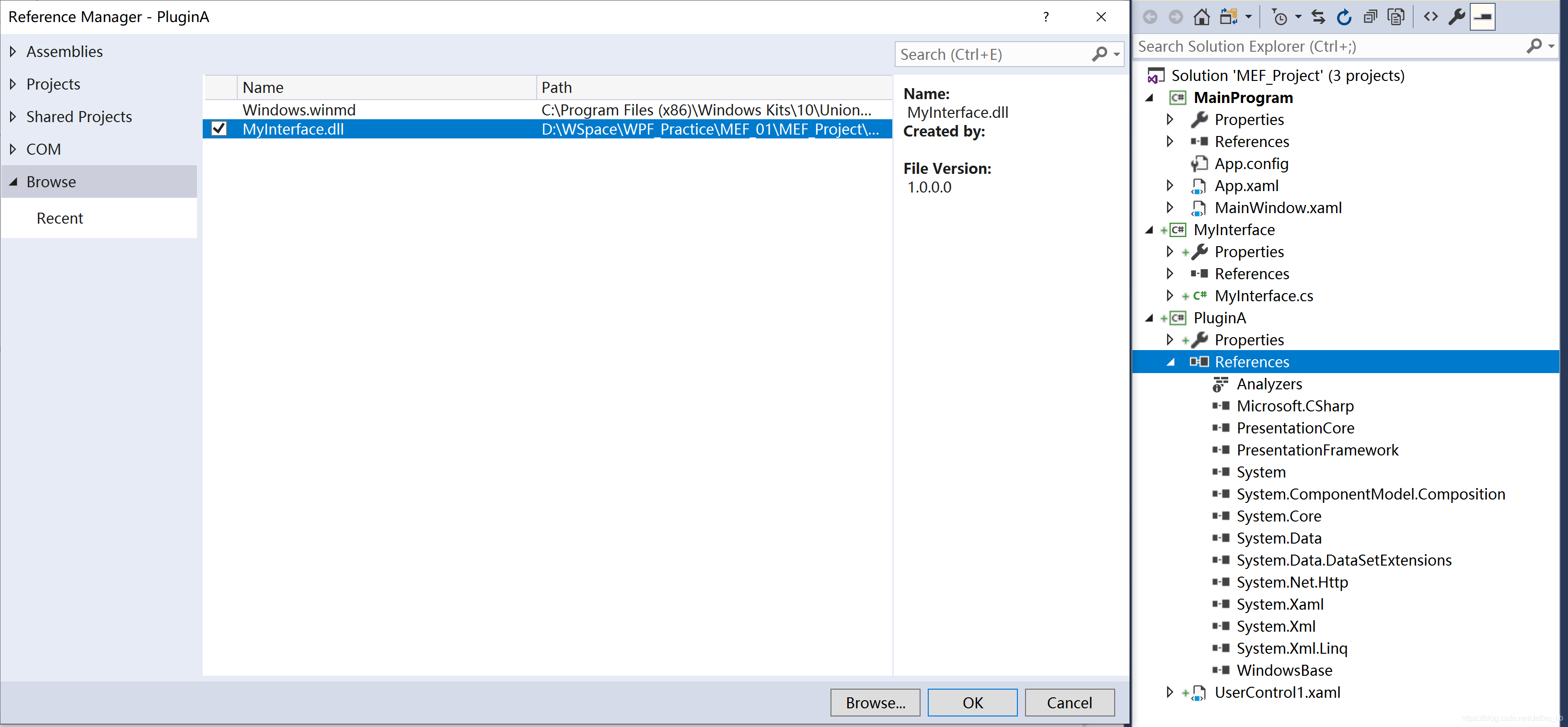Select Recent under Browse
1568x727 pixels.
59,218
